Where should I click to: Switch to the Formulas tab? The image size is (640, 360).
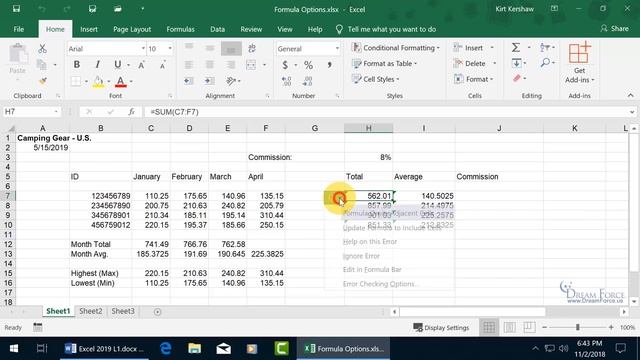coord(180,29)
